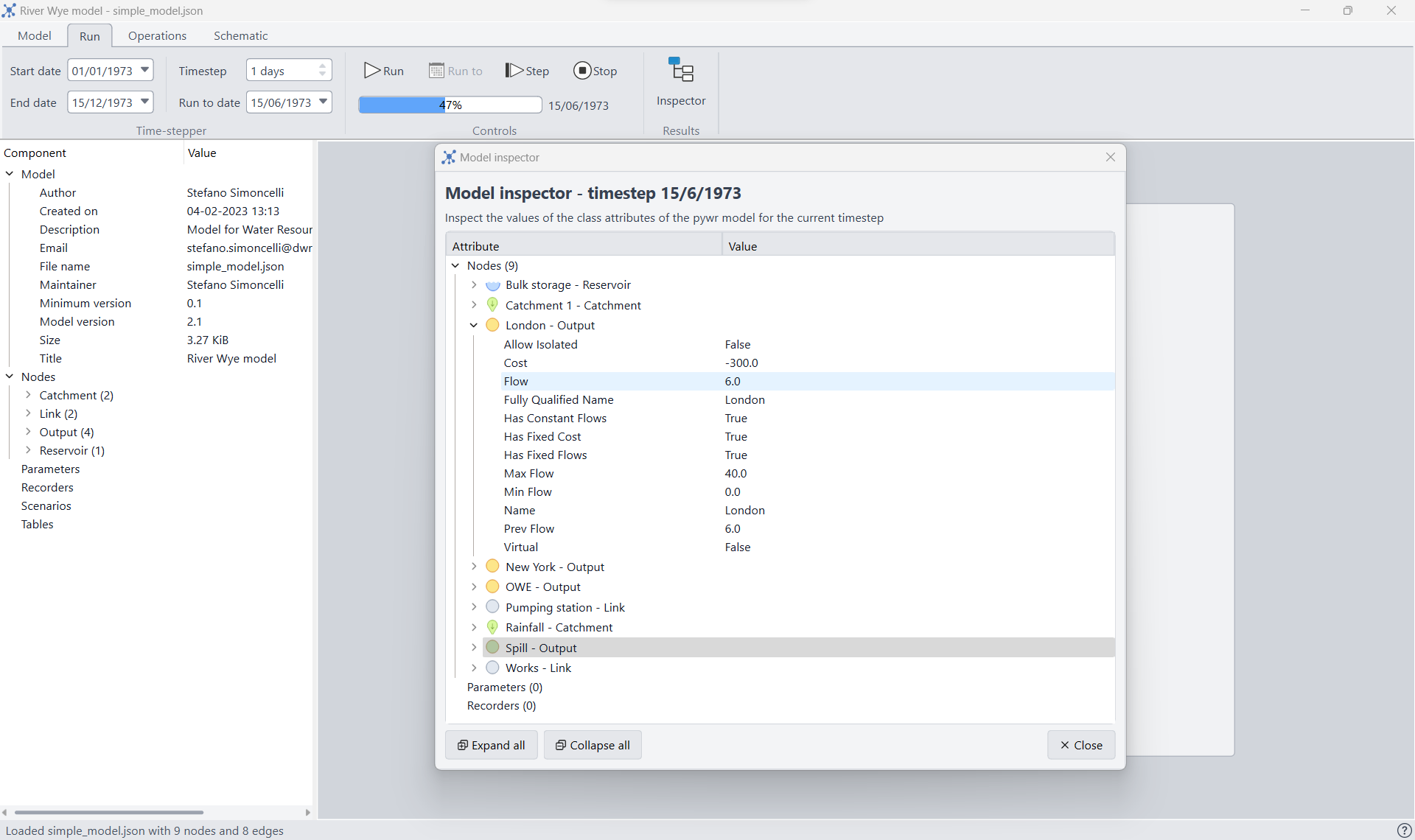Click the Stop simulation button
This screenshot has height=840, width=1415.
[x=594, y=70]
